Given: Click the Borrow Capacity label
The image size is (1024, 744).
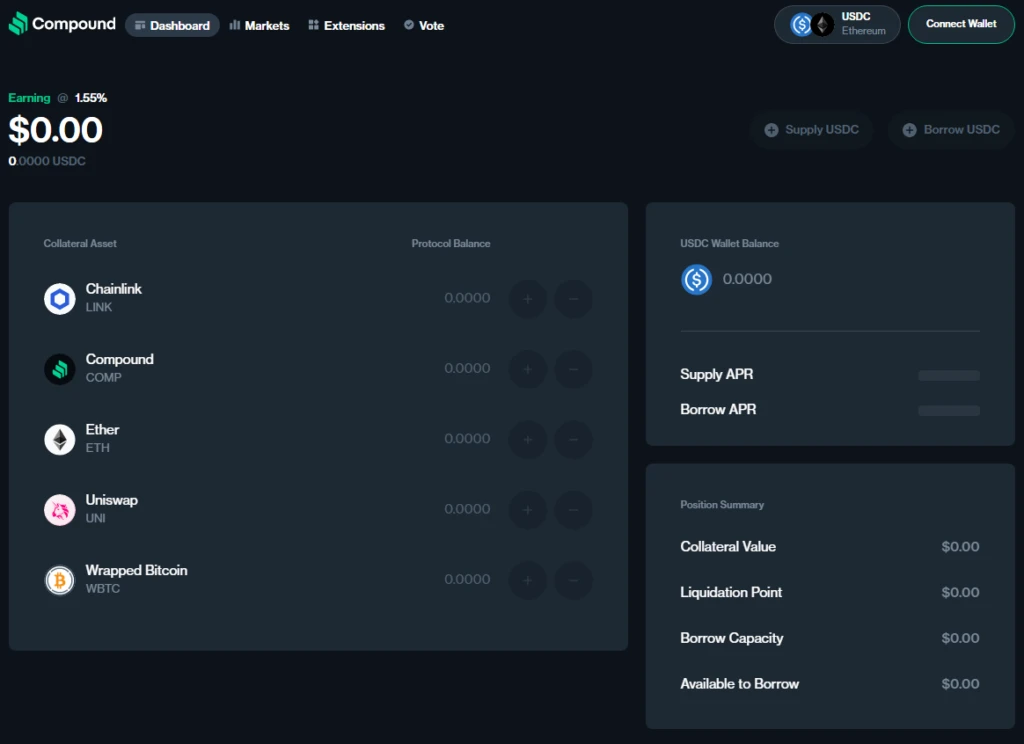Looking at the screenshot, I should [x=732, y=638].
